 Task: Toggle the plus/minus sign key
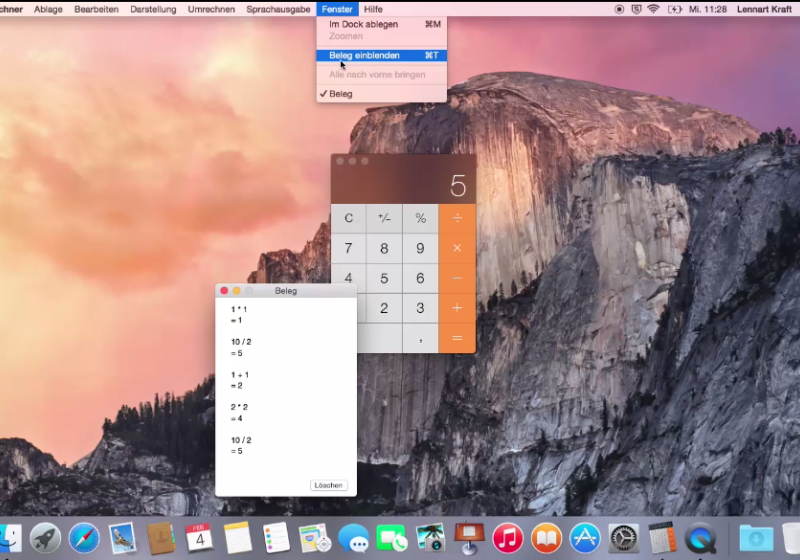pos(384,218)
